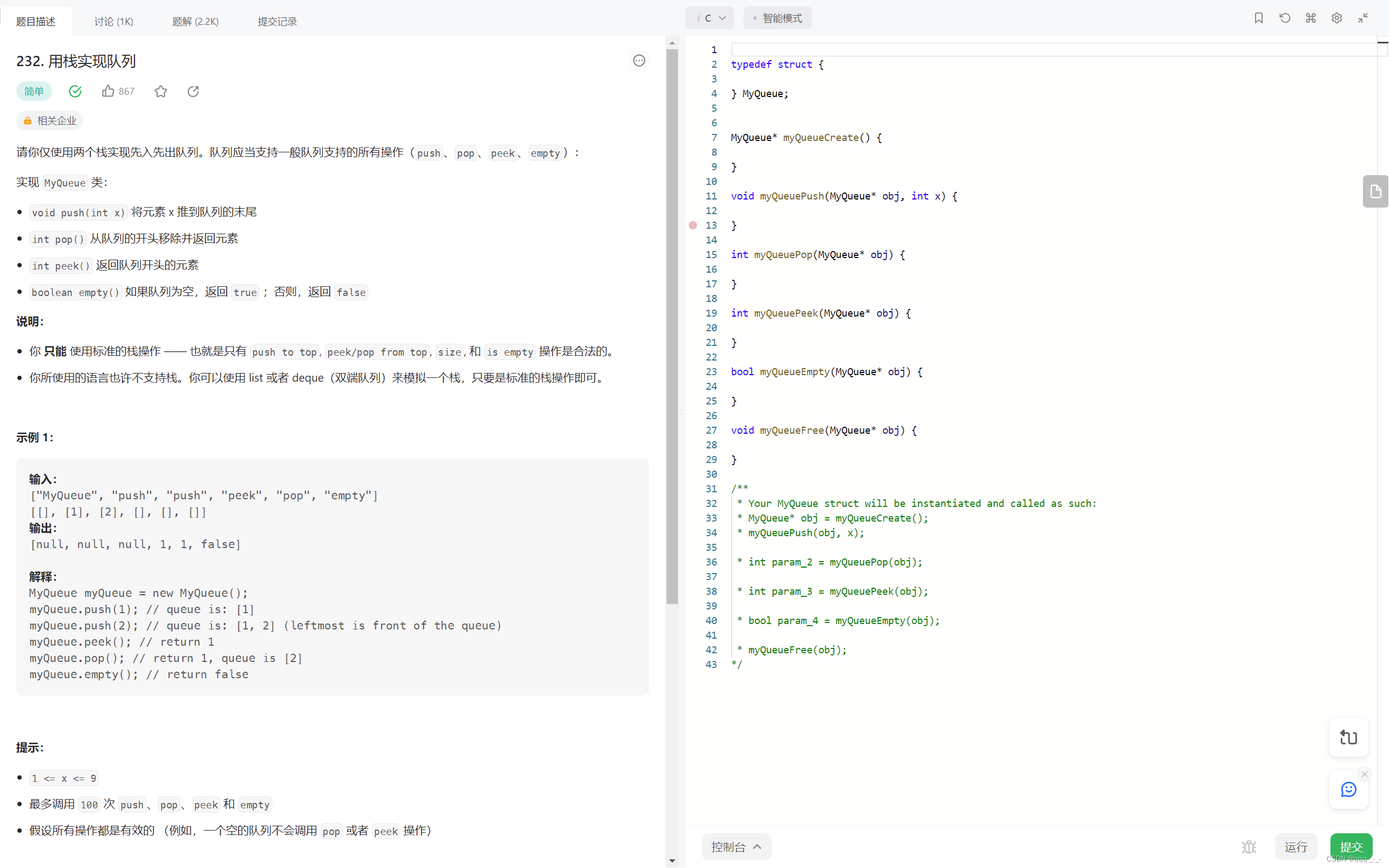Open the notes document side icon

click(1376, 191)
